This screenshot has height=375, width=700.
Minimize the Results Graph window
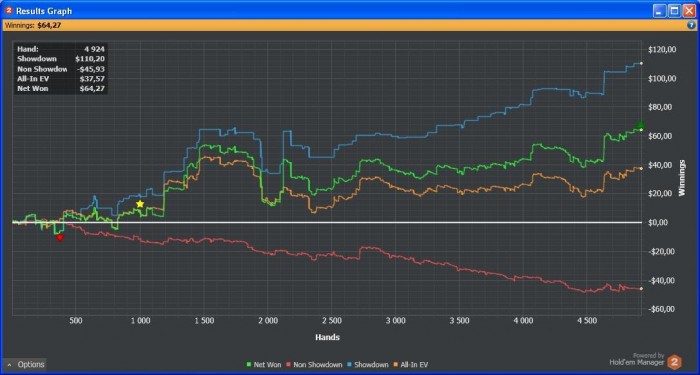tap(660, 11)
